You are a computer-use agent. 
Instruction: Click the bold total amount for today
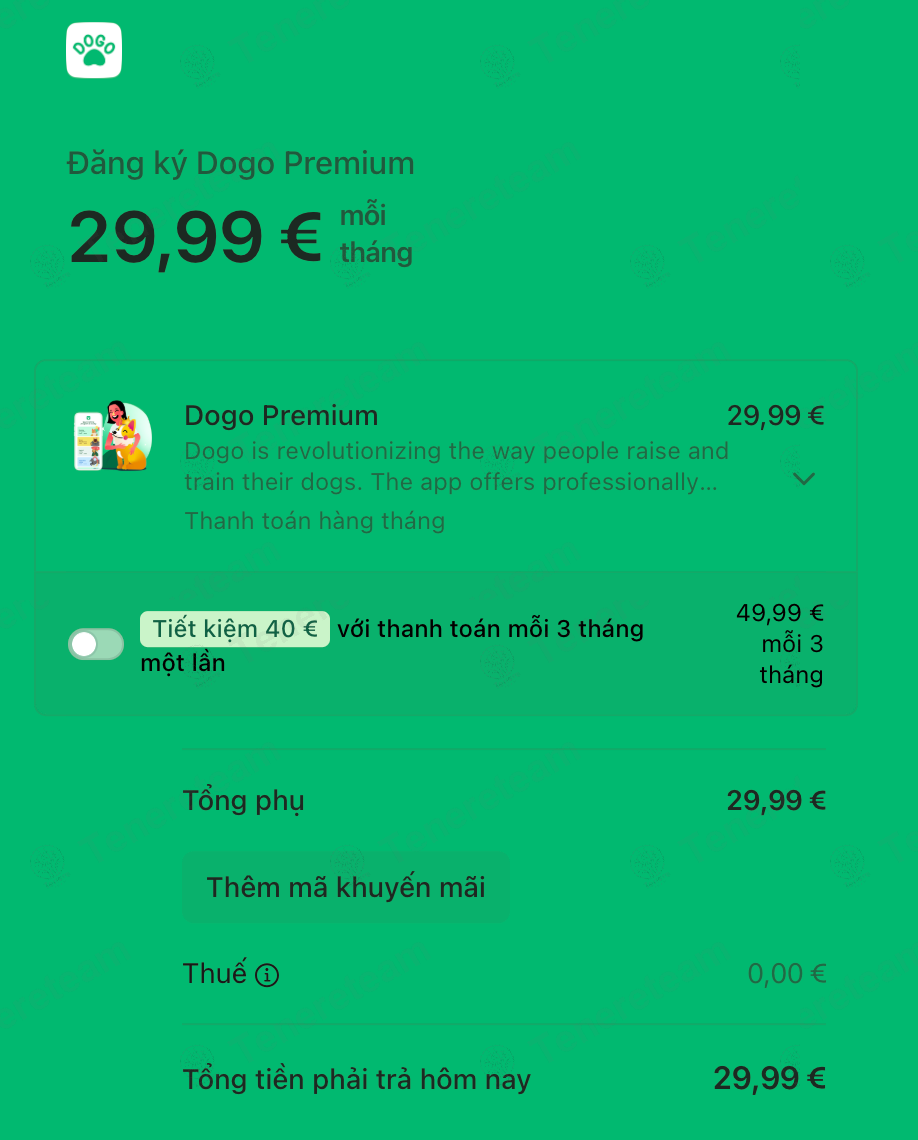tap(769, 1078)
